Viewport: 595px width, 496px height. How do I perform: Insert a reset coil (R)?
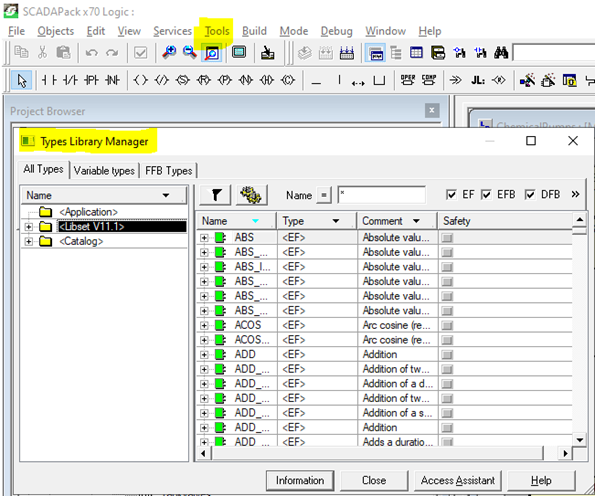[204, 80]
